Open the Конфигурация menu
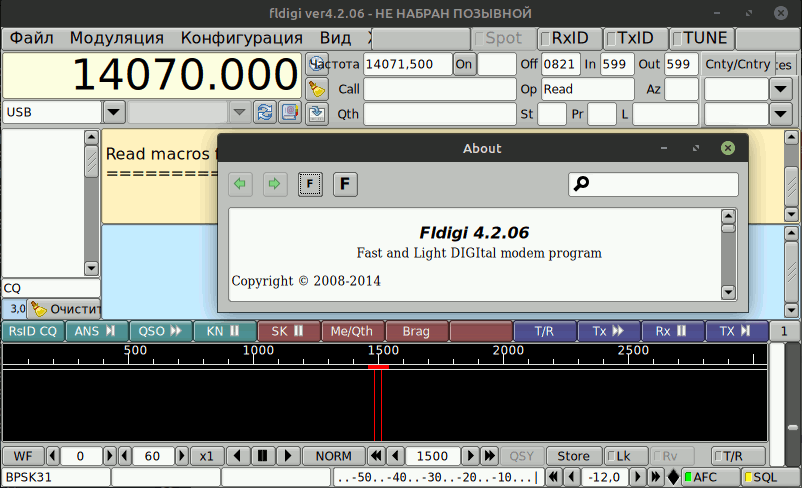This screenshot has height=488, width=802. 241,38
